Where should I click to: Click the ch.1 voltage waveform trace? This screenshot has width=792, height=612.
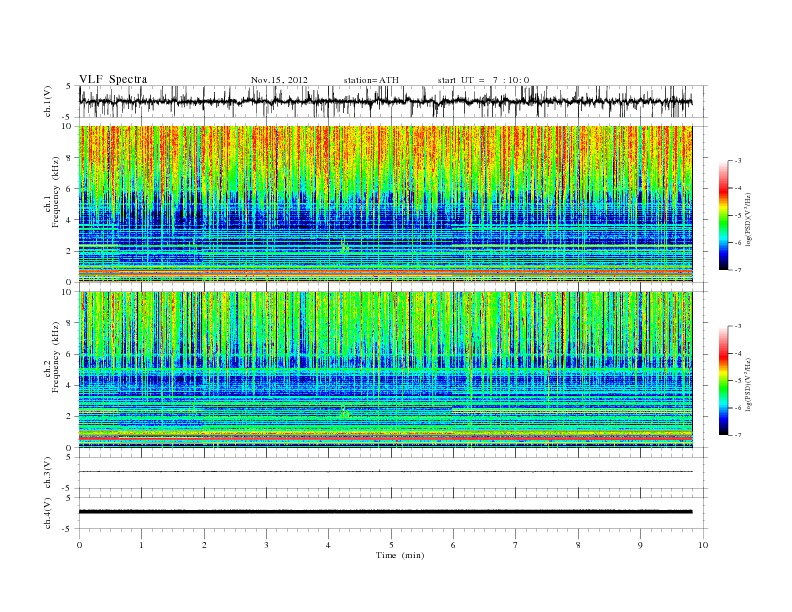385,102
